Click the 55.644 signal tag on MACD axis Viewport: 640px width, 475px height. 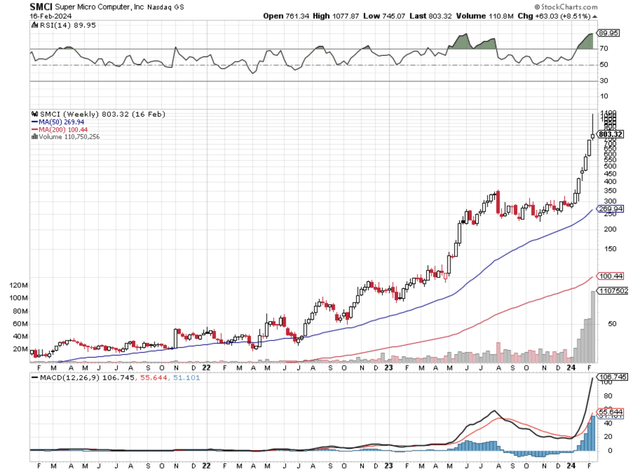(x=611, y=412)
